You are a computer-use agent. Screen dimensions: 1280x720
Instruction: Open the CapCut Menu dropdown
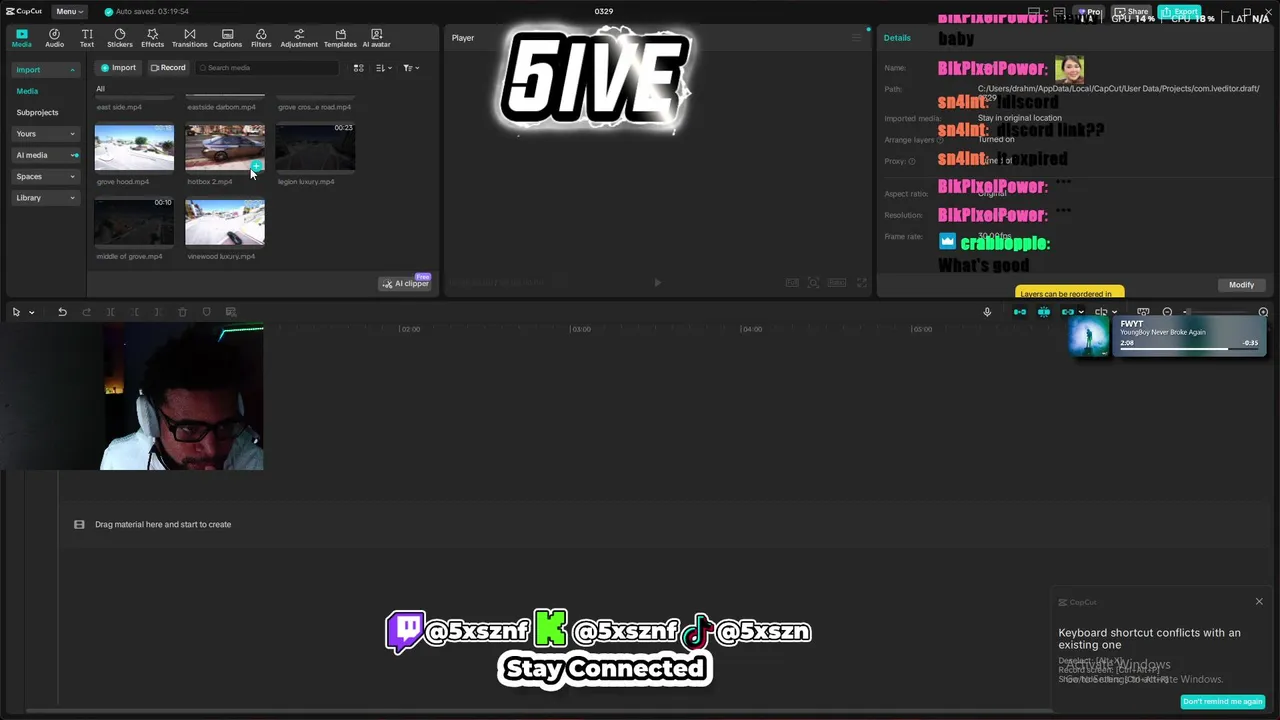69,11
